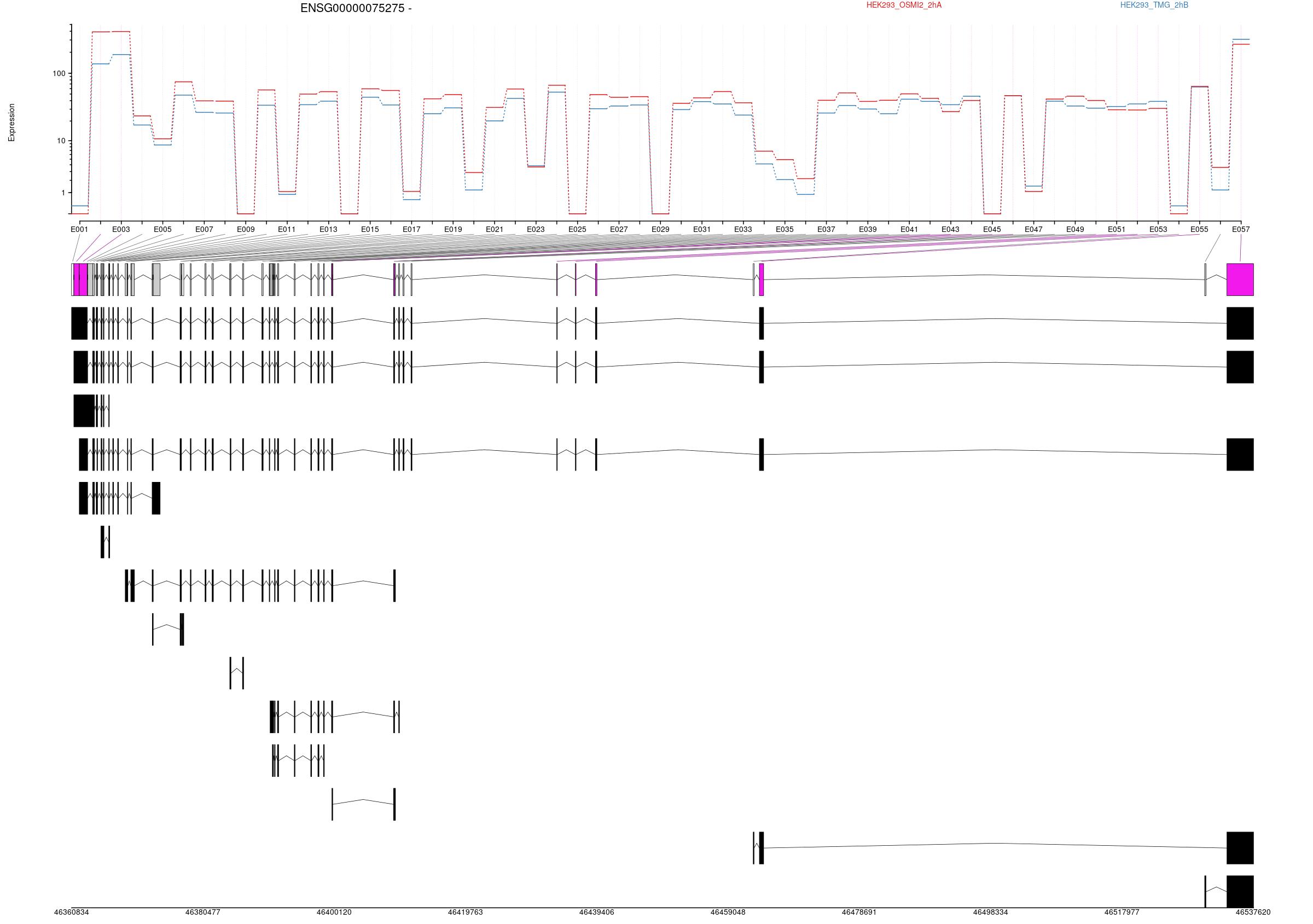Click exon label E023
The width and height of the screenshot is (1313, 924).
536,229
